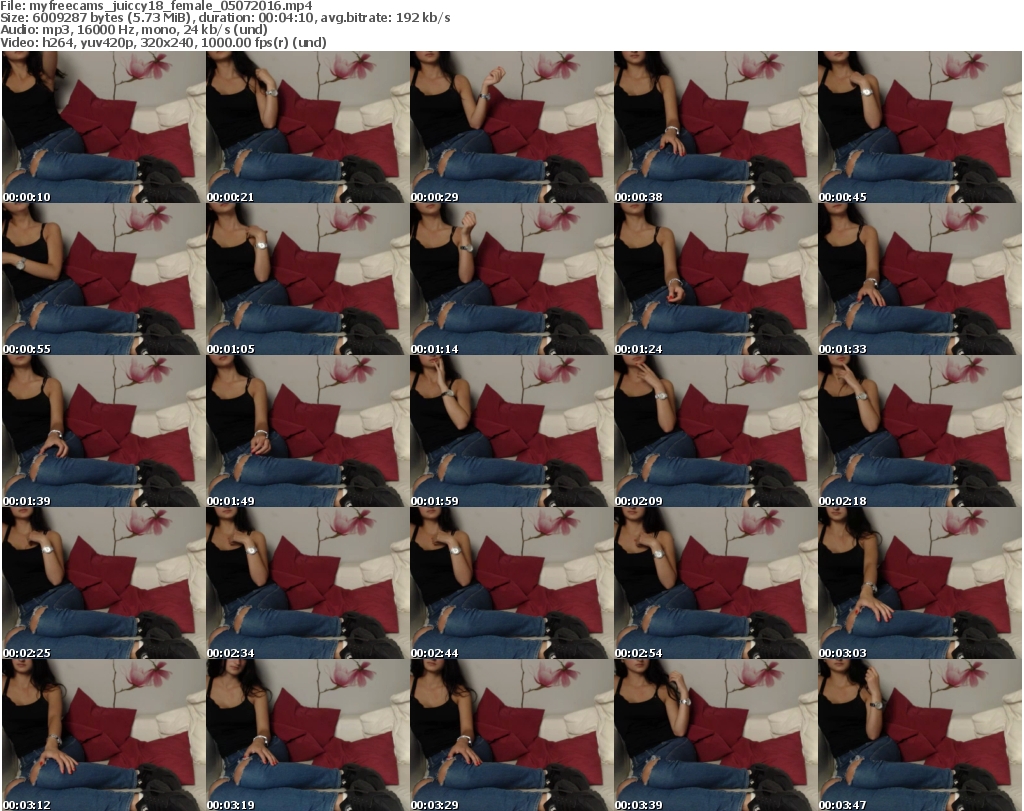The width and height of the screenshot is (1024, 811).
Task: Click the size text 6009287 bytes
Action: click(79, 18)
